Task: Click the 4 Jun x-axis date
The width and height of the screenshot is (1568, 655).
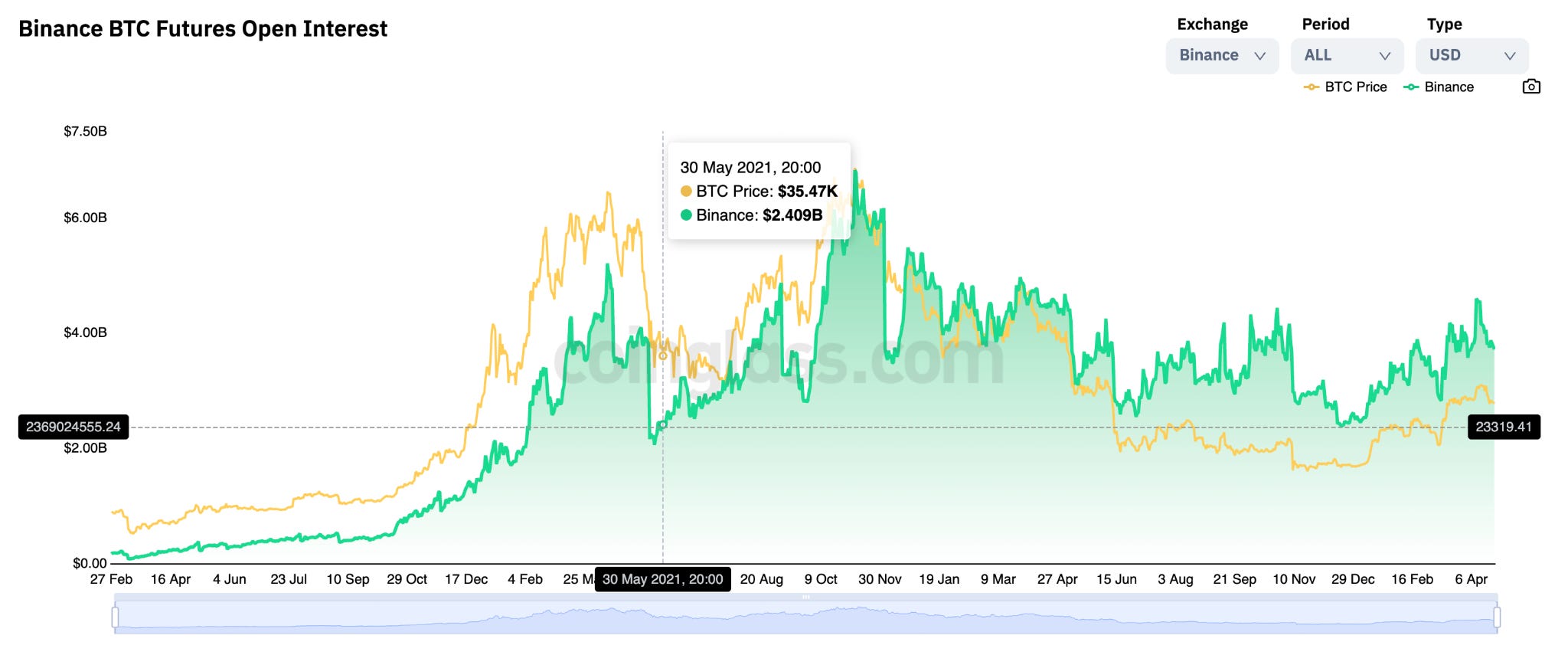Action: coord(230,580)
